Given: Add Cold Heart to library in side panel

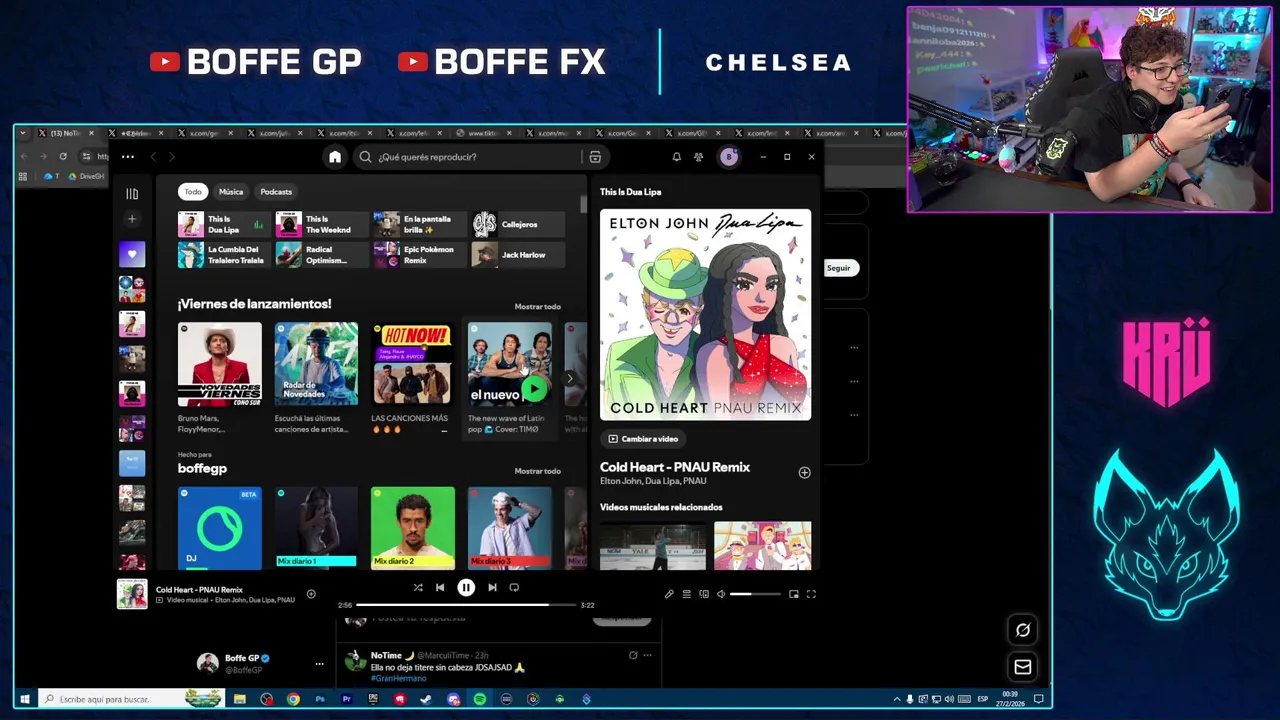Looking at the screenshot, I should pos(804,472).
